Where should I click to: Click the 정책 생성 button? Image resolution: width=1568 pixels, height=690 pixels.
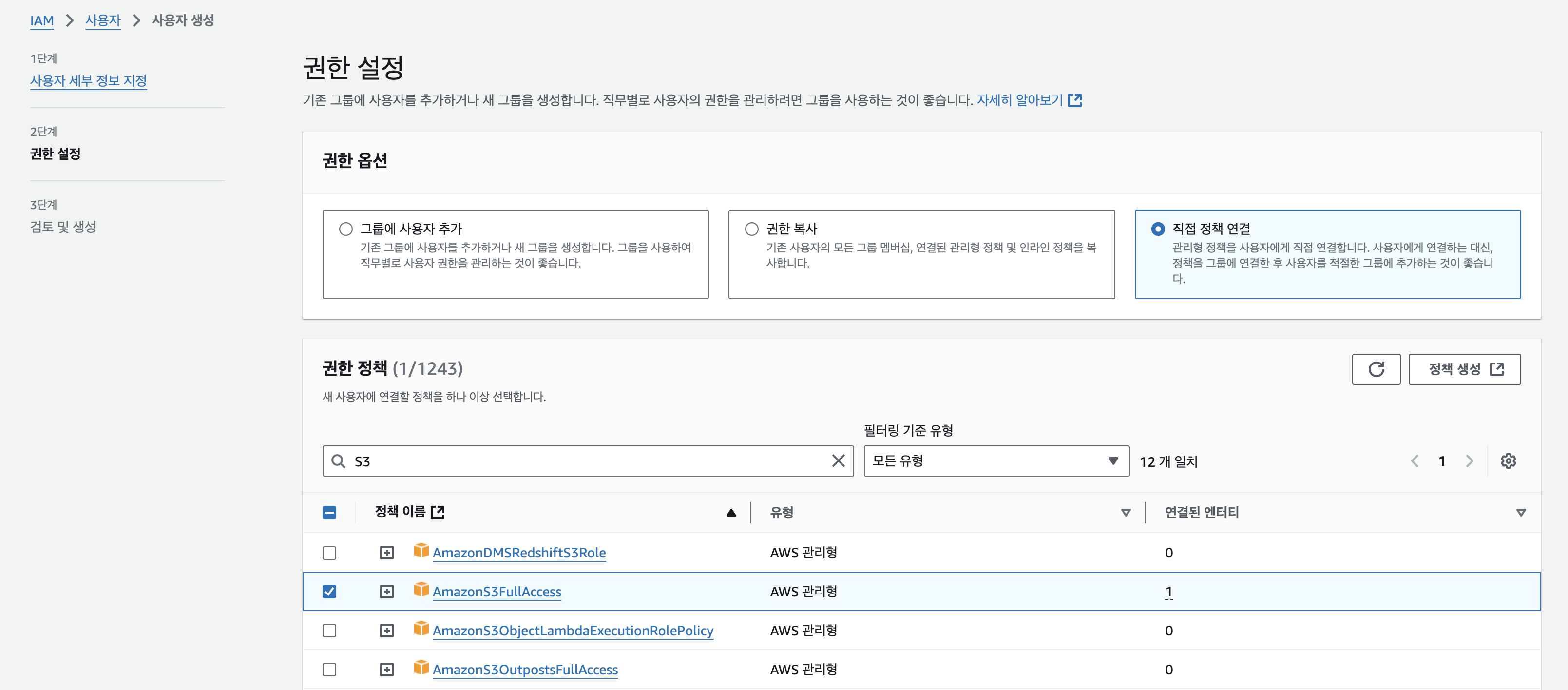point(1464,369)
